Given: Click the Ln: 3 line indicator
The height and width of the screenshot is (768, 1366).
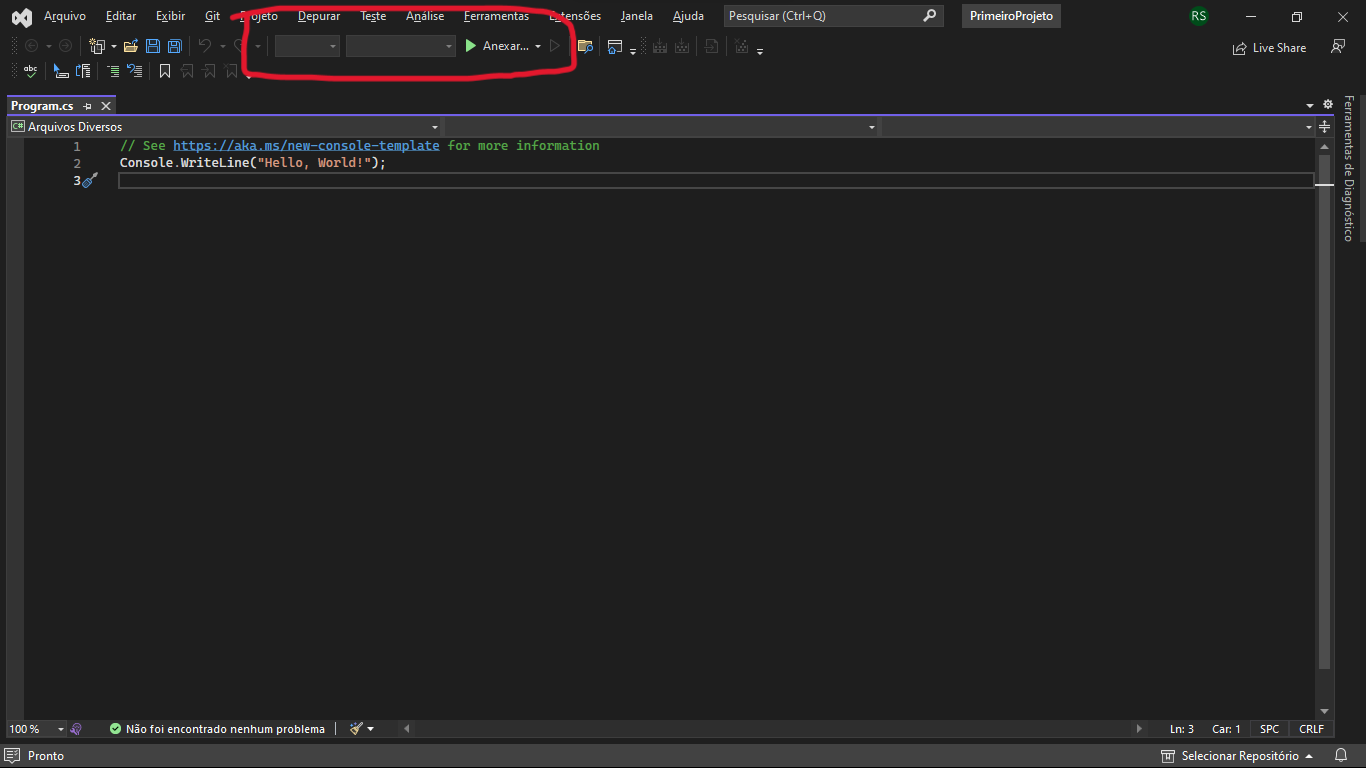Looking at the screenshot, I should [x=1182, y=729].
